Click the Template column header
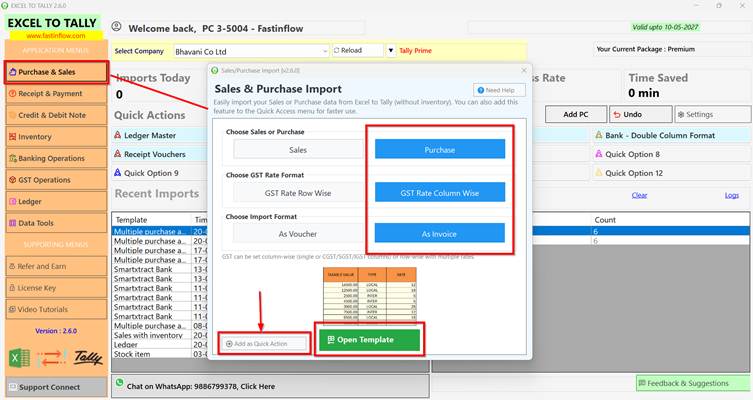Screen dimensions: 753x400 tap(152, 219)
